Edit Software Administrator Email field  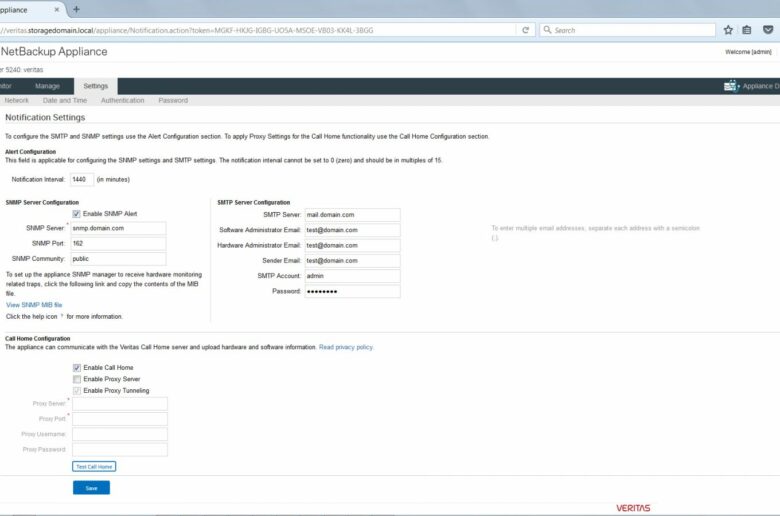[x=352, y=230]
